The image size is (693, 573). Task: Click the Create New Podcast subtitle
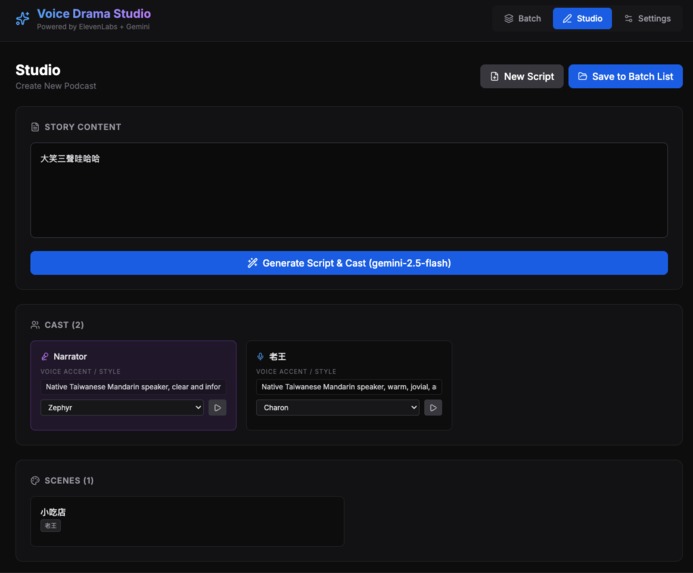pyautogui.click(x=56, y=86)
